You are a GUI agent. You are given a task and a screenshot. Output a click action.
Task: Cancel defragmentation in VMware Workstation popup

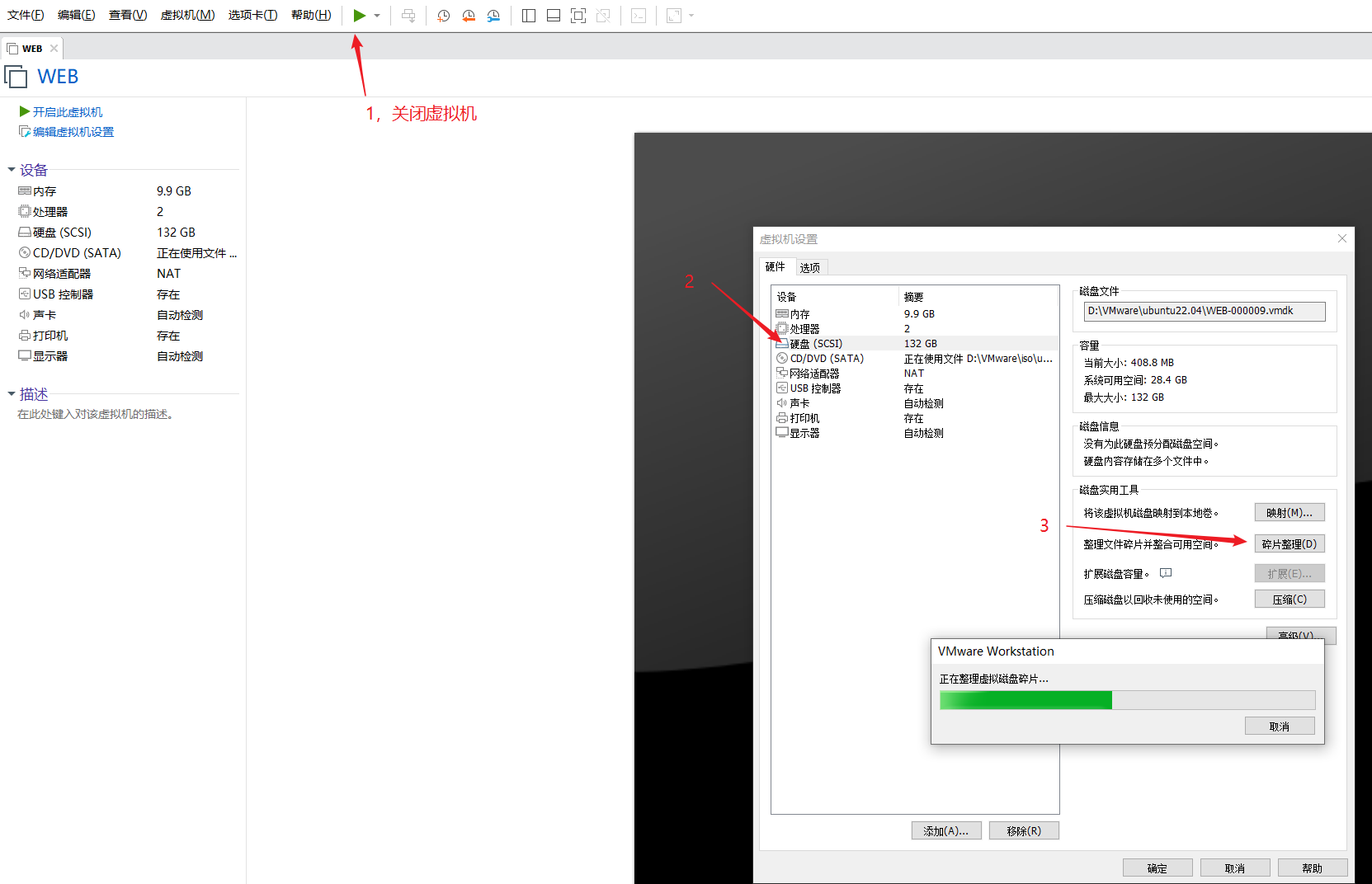point(1280,726)
